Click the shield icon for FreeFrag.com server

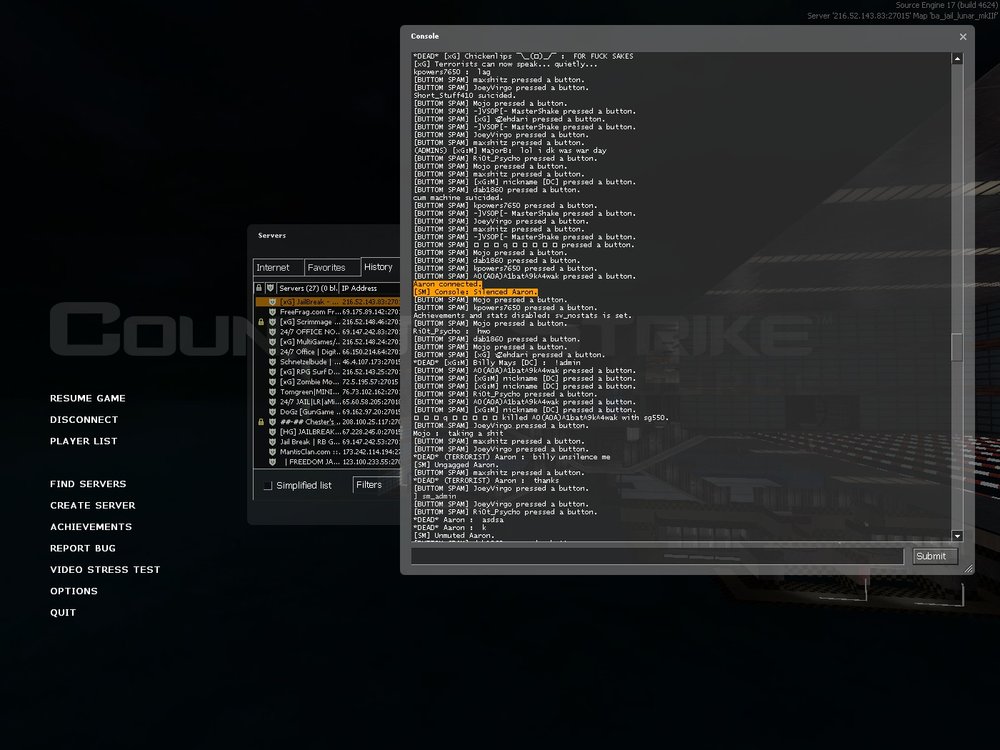pos(272,312)
